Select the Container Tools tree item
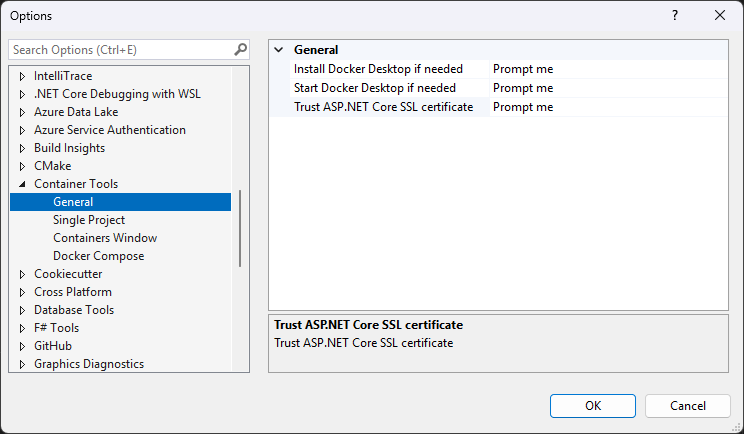 coord(76,184)
